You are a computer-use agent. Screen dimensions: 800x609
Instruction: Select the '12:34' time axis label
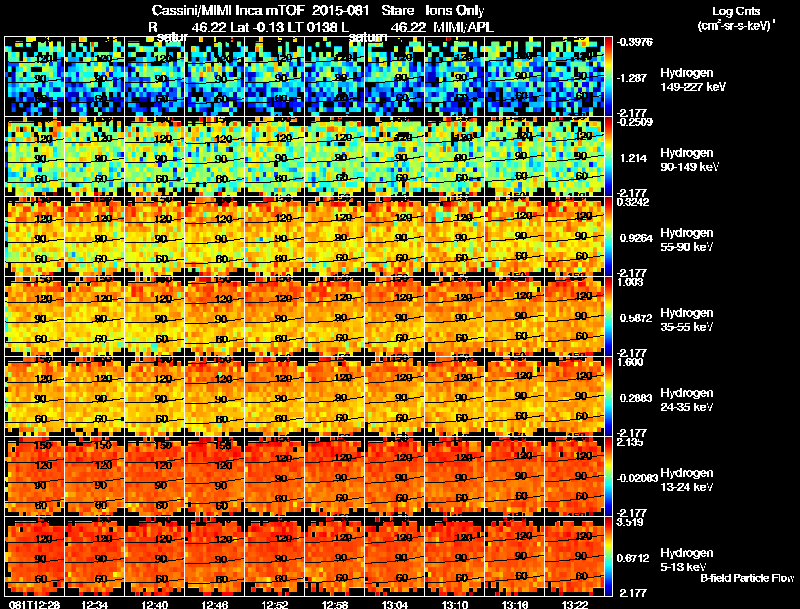click(x=94, y=604)
